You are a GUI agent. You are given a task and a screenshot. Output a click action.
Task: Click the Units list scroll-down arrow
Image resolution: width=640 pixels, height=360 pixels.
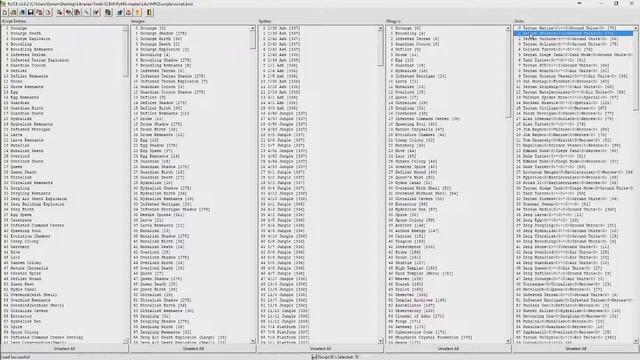636,341
